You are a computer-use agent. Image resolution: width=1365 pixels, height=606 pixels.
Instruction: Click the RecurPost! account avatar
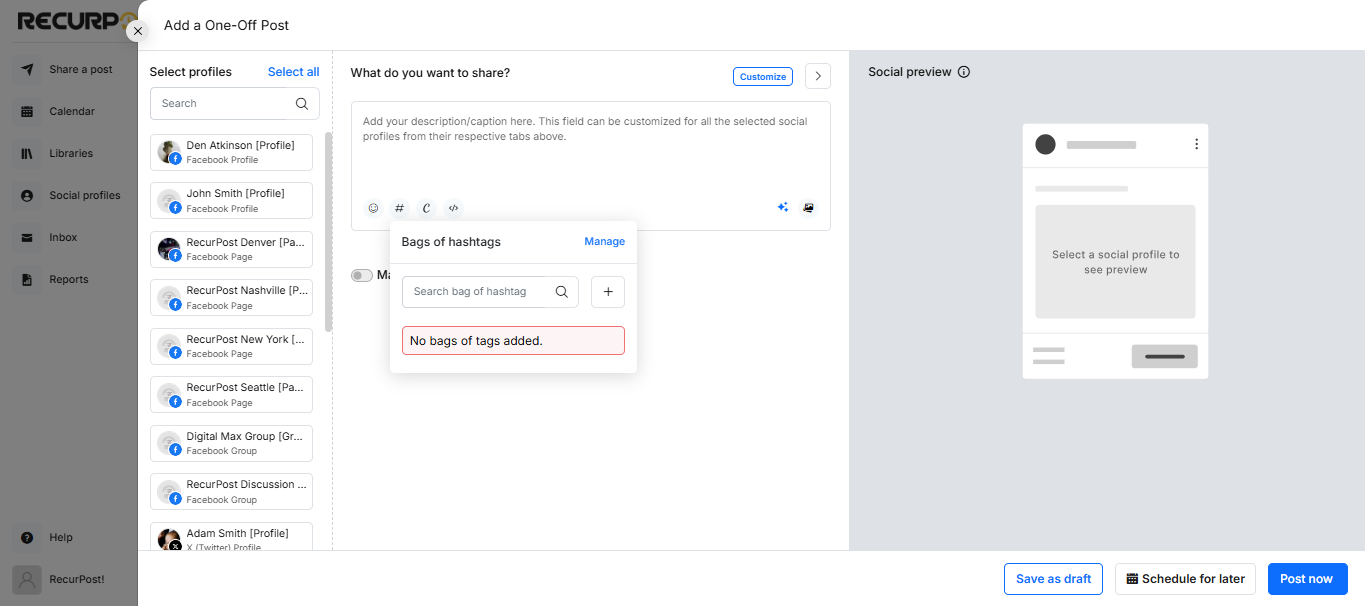click(27, 580)
